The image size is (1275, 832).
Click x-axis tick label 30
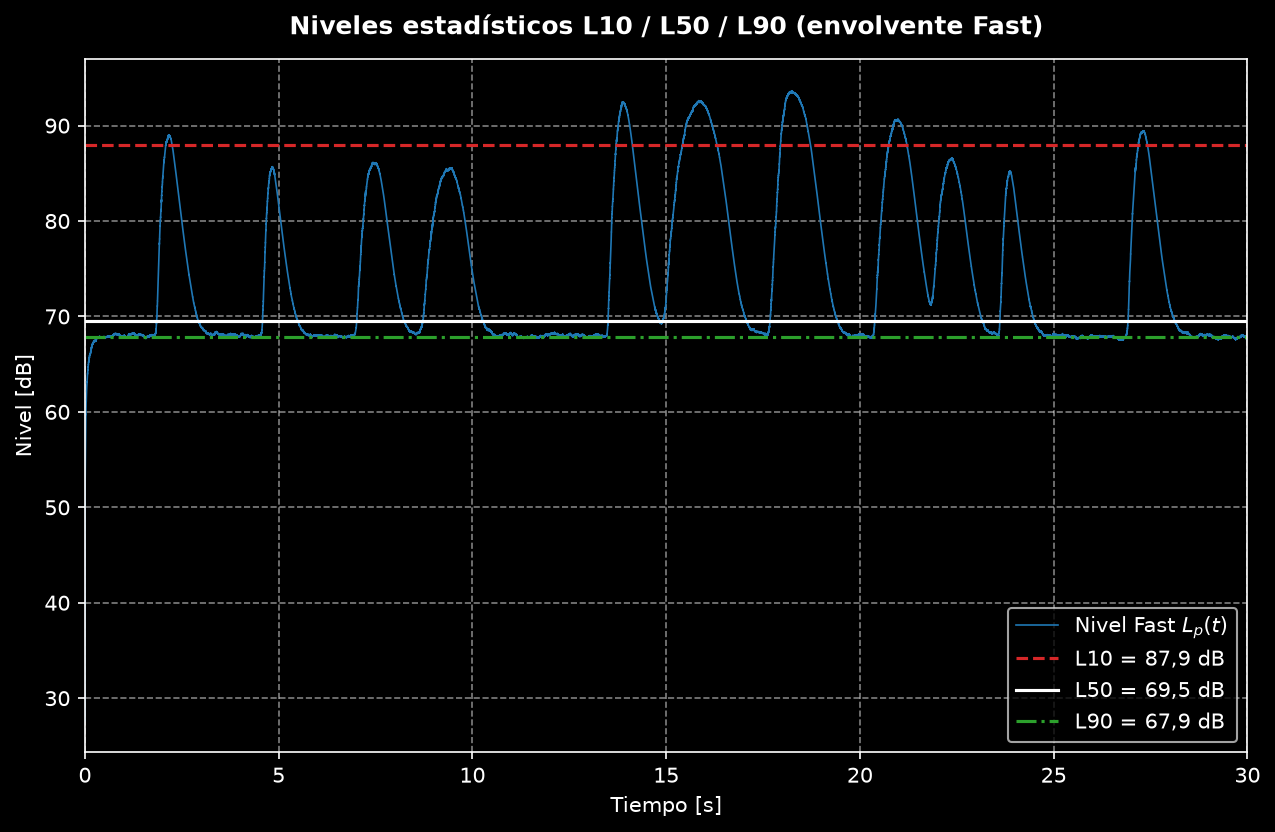click(x=1246, y=774)
